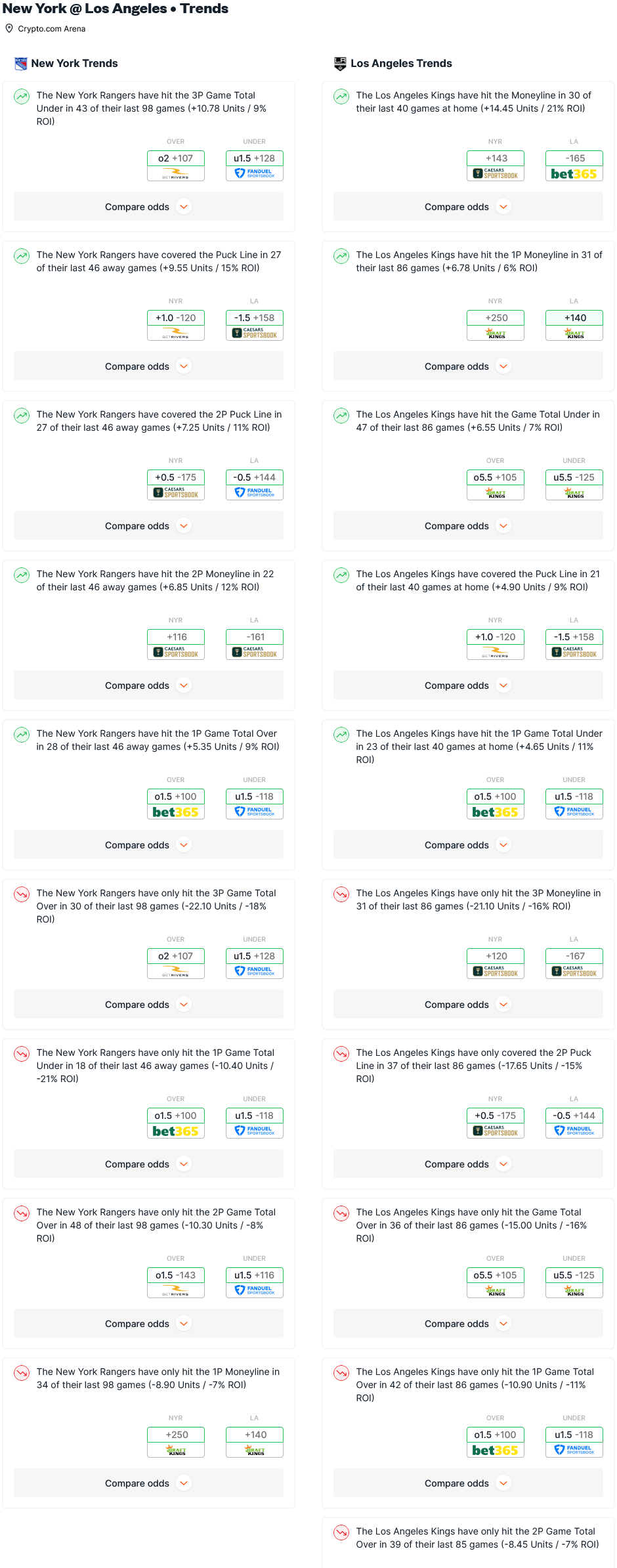617x1568 pixels.
Task: Click the Los Angeles Kings logo icon
Action: (340, 64)
